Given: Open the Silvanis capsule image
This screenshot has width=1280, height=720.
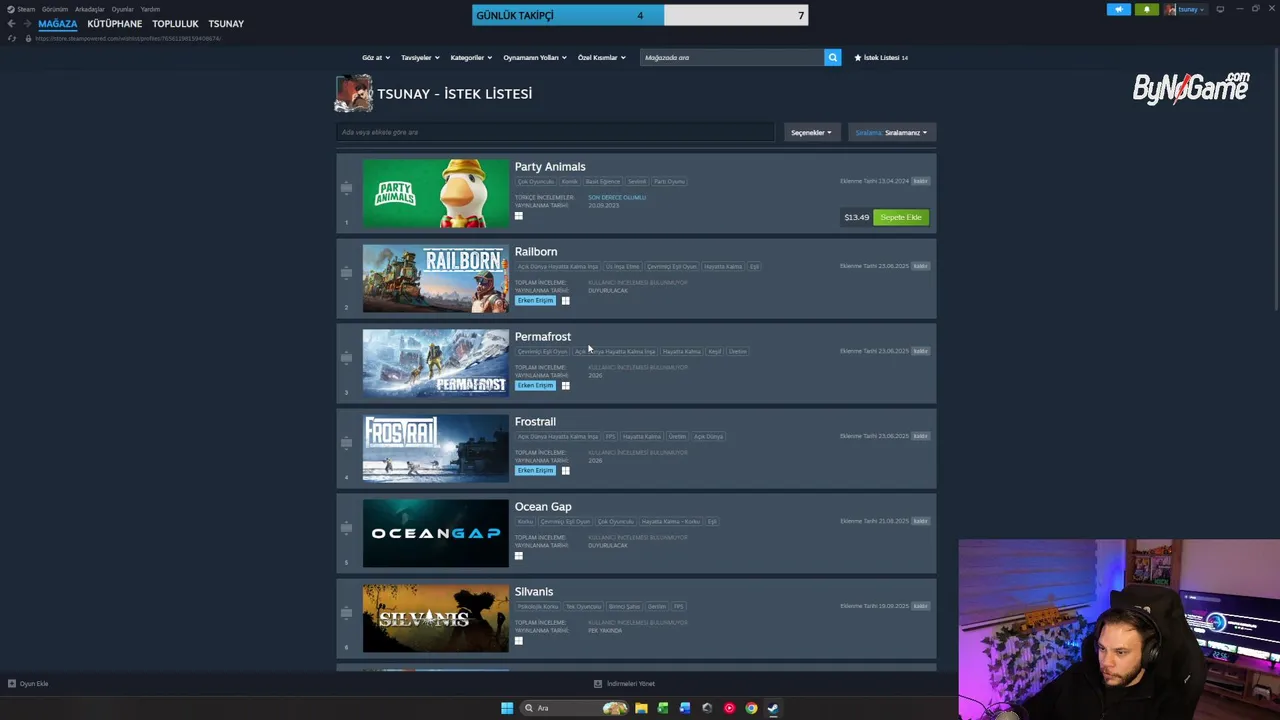Looking at the screenshot, I should pos(435,618).
